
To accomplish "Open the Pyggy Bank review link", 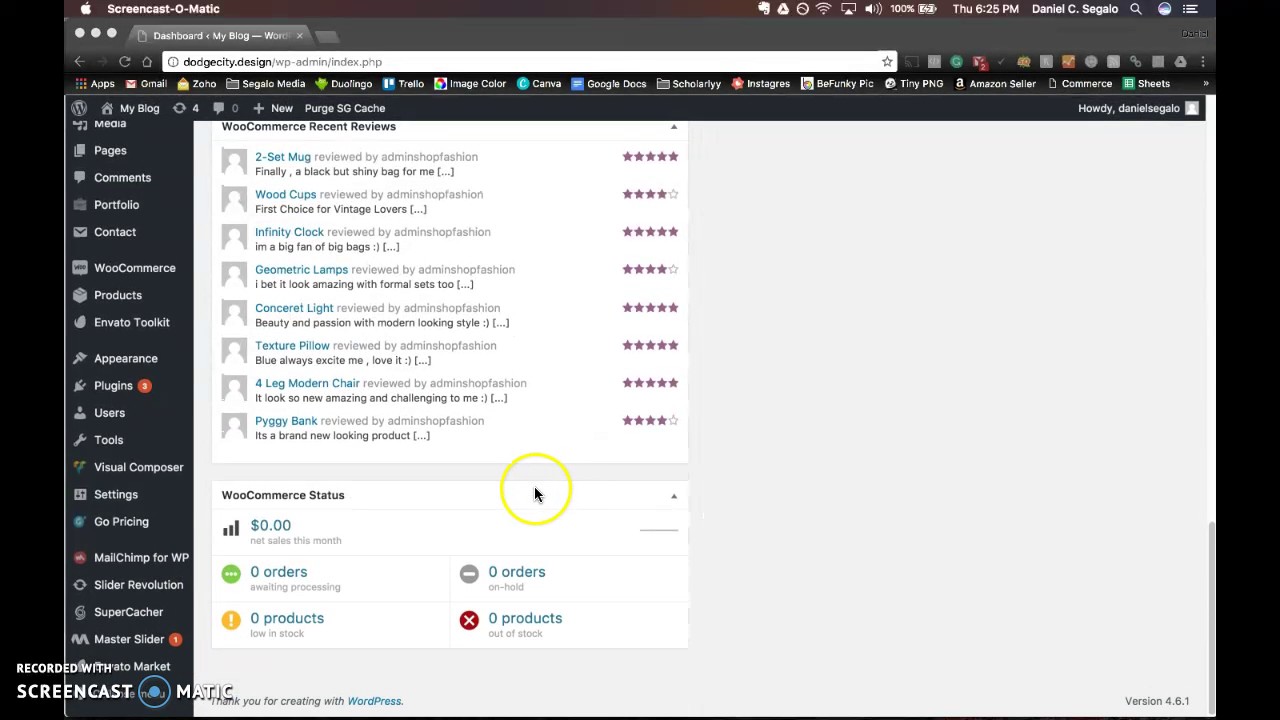I will click(x=286, y=420).
